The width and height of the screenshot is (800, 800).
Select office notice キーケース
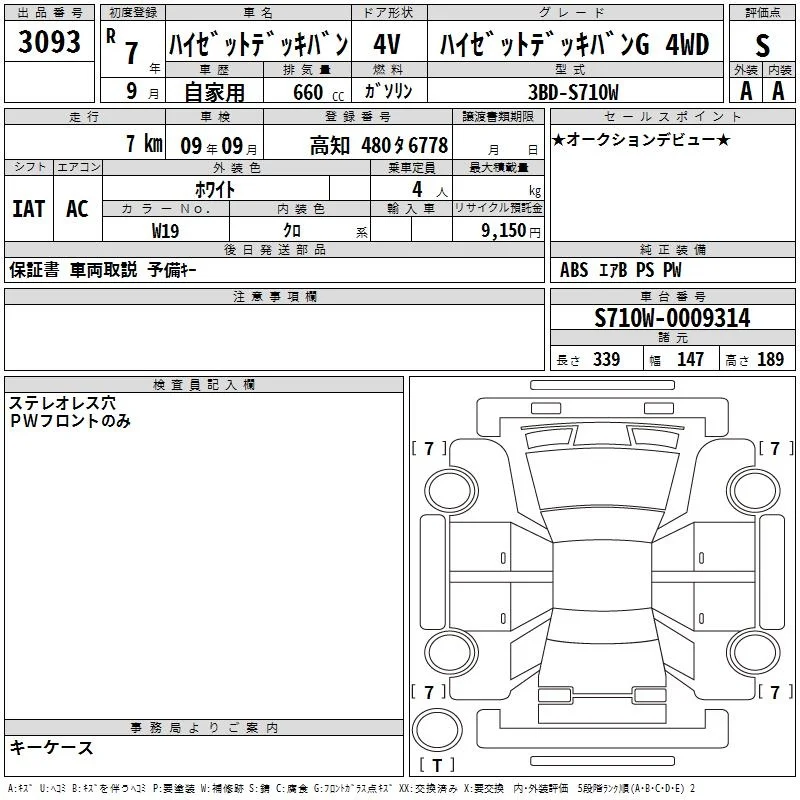(x=52, y=747)
